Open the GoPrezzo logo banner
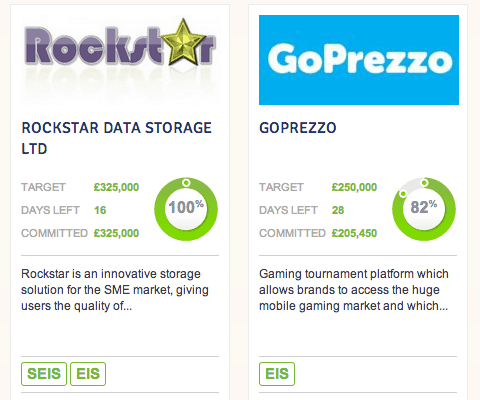The height and width of the screenshot is (400, 480). pyautogui.click(x=359, y=60)
